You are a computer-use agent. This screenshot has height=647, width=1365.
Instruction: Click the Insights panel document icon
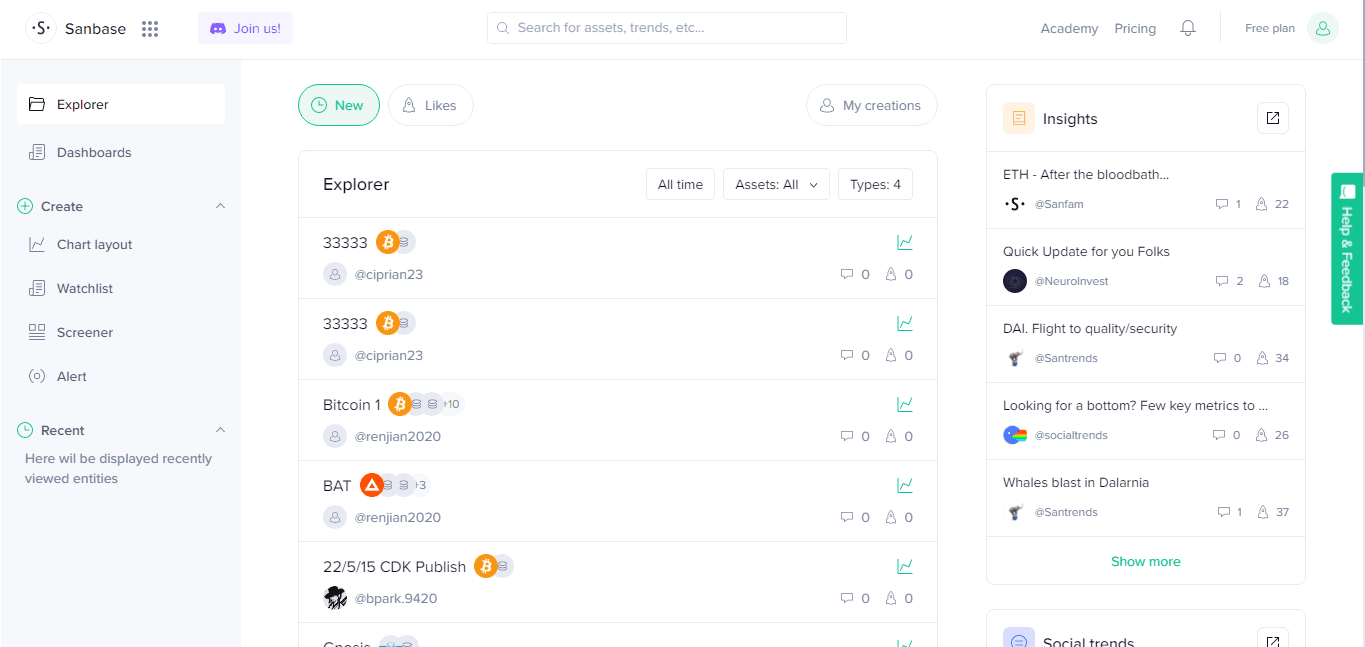1019,118
